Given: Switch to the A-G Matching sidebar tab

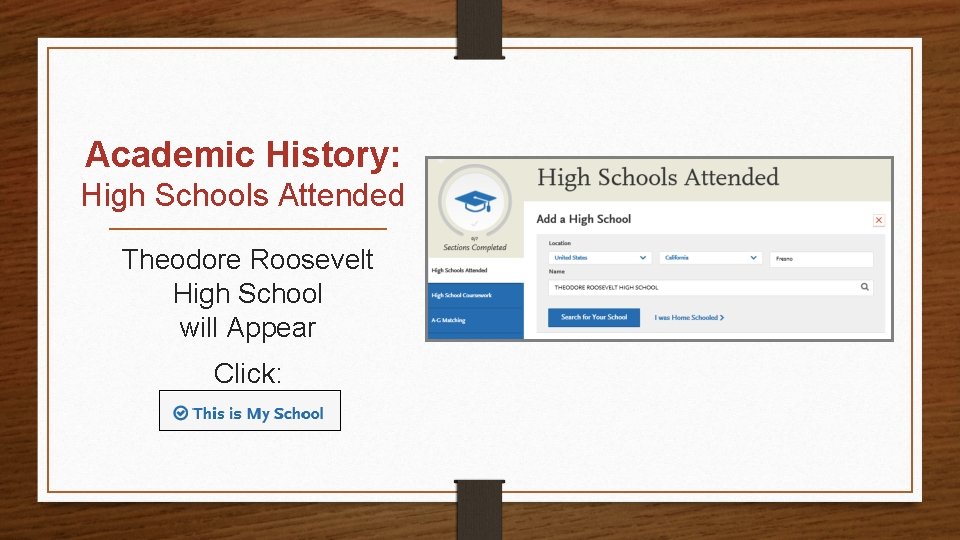Looking at the screenshot, I should click(x=476, y=320).
